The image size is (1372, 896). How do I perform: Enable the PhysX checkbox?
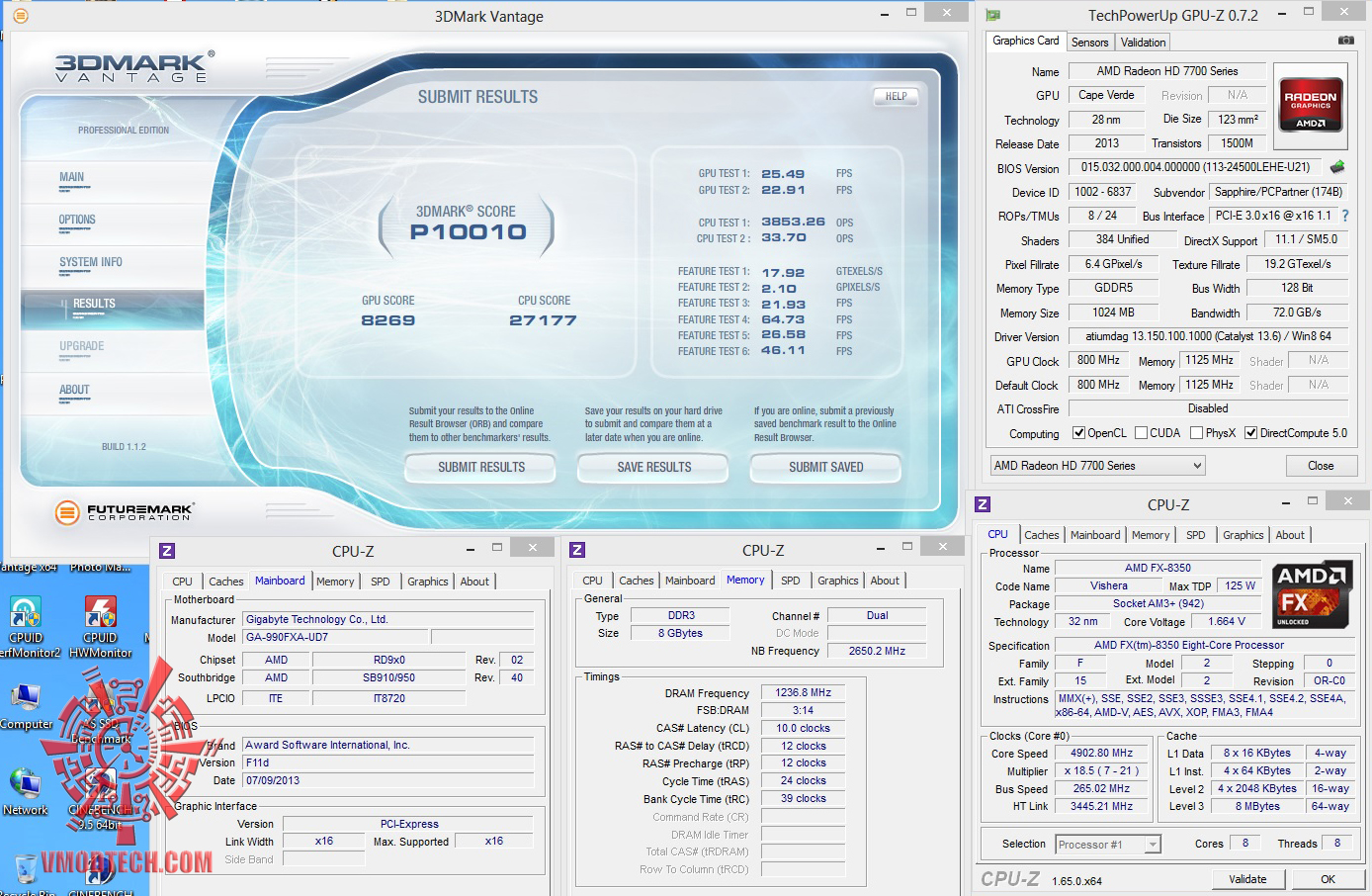1197,433
